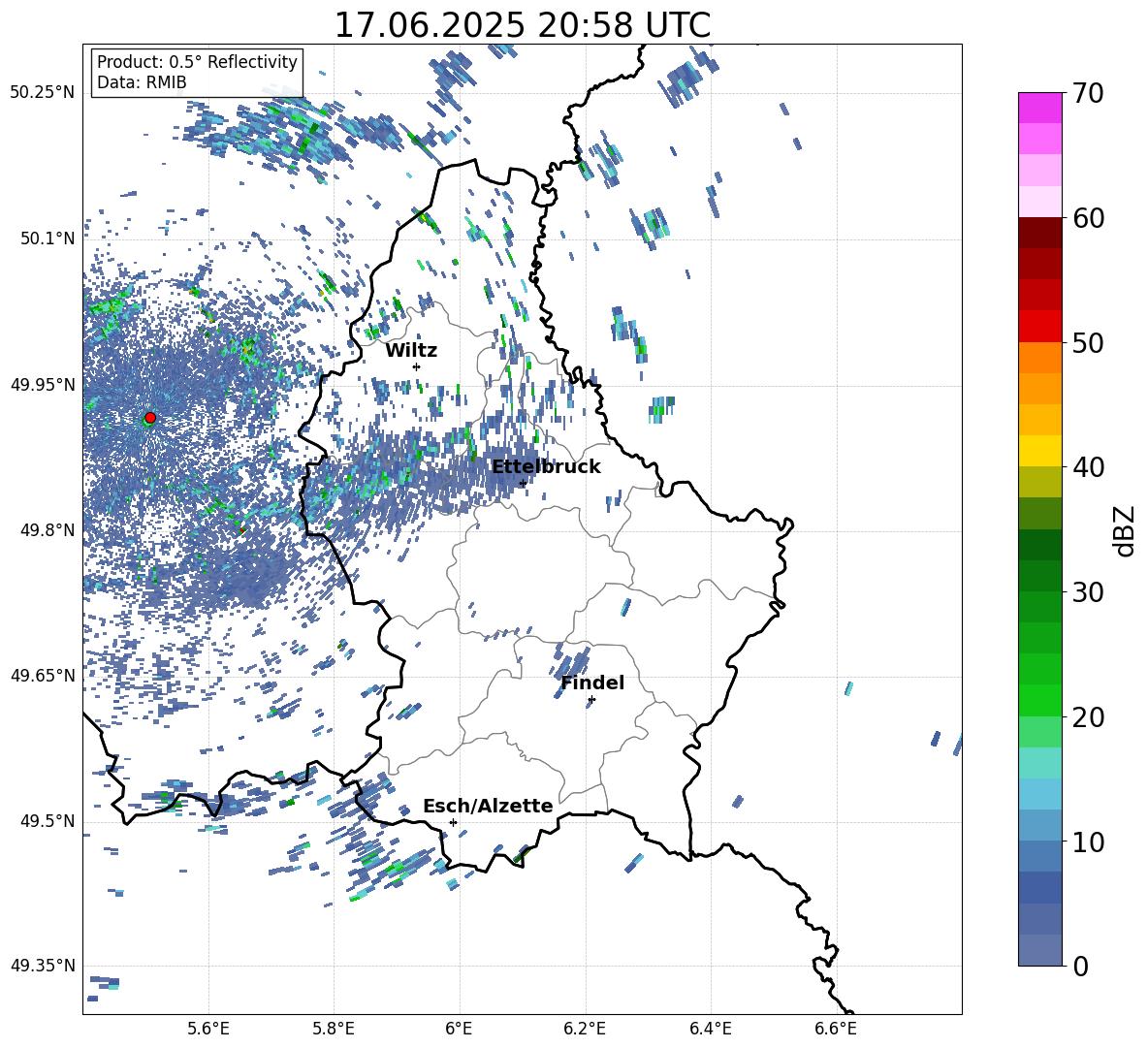Click the 20 tick on colorbar
This screenshot has height=1048, width=1148.
coord(1088,716)
